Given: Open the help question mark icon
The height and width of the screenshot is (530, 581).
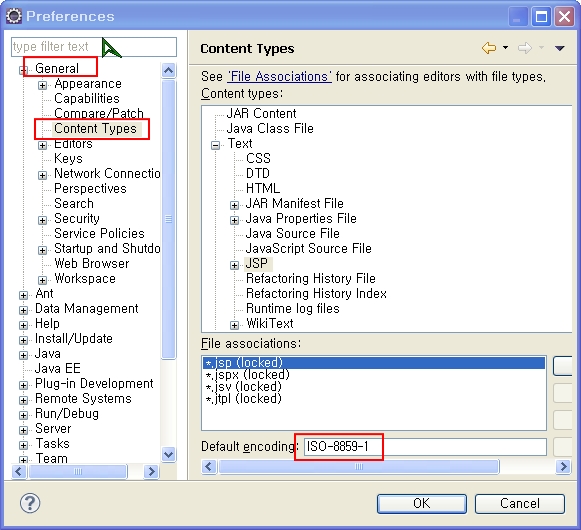Looking at the screenshot, I should tap(30, 503).
